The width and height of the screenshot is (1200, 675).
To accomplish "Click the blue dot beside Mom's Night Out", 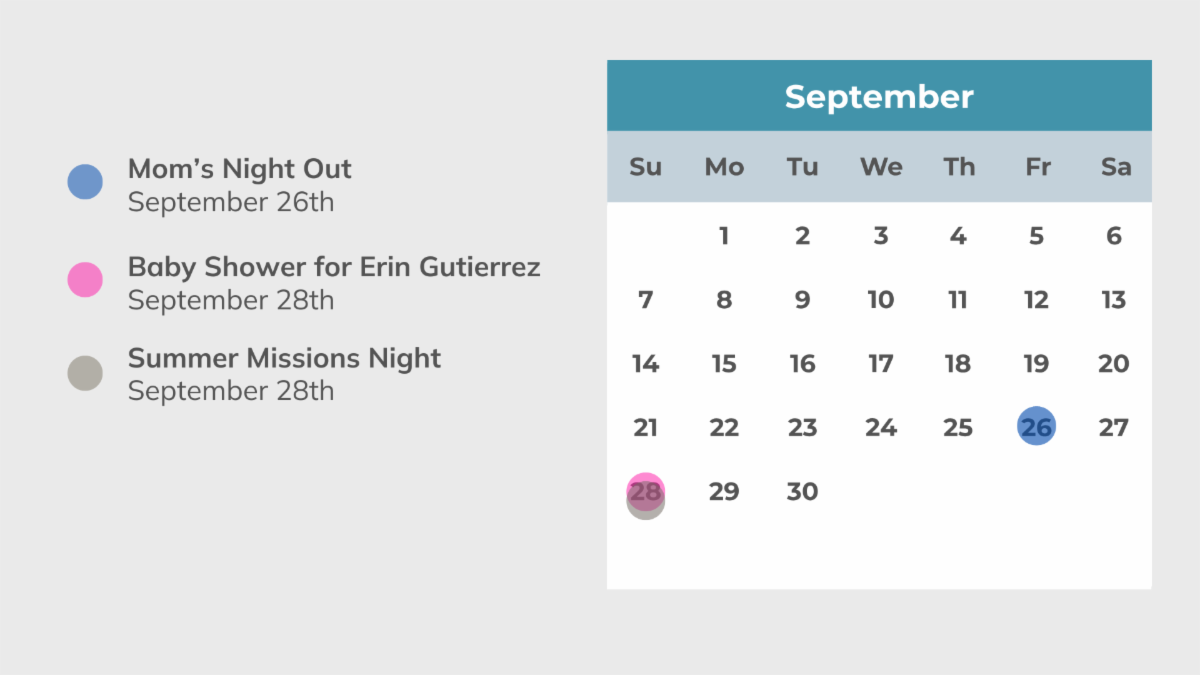I will click(x=85, y=182).
